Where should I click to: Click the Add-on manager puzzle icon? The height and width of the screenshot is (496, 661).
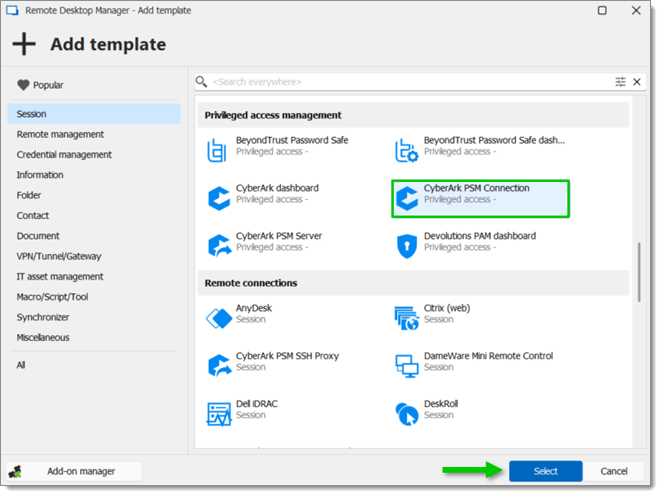pos(15,472)
